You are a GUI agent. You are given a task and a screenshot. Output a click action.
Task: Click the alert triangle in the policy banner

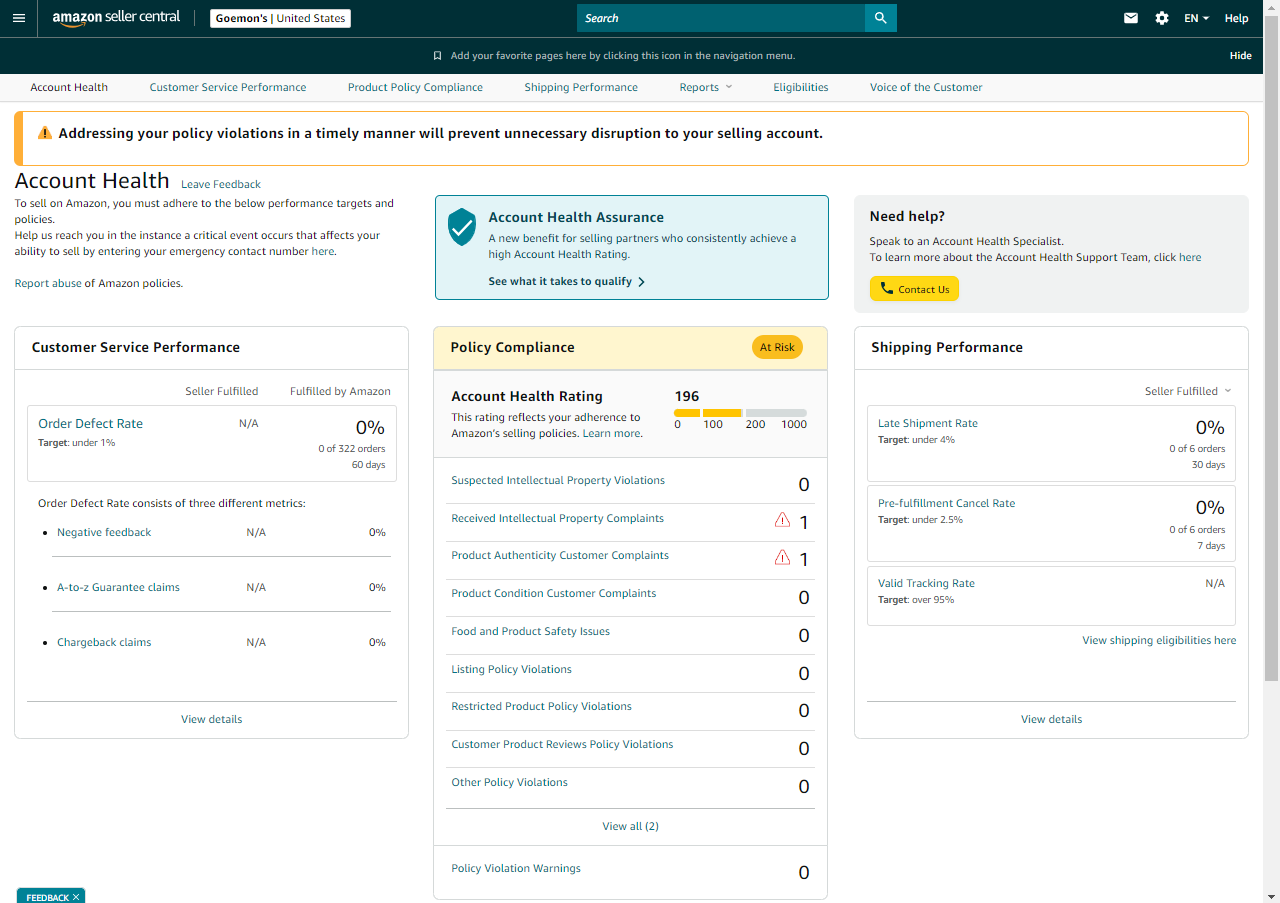[x=45, y=133]
